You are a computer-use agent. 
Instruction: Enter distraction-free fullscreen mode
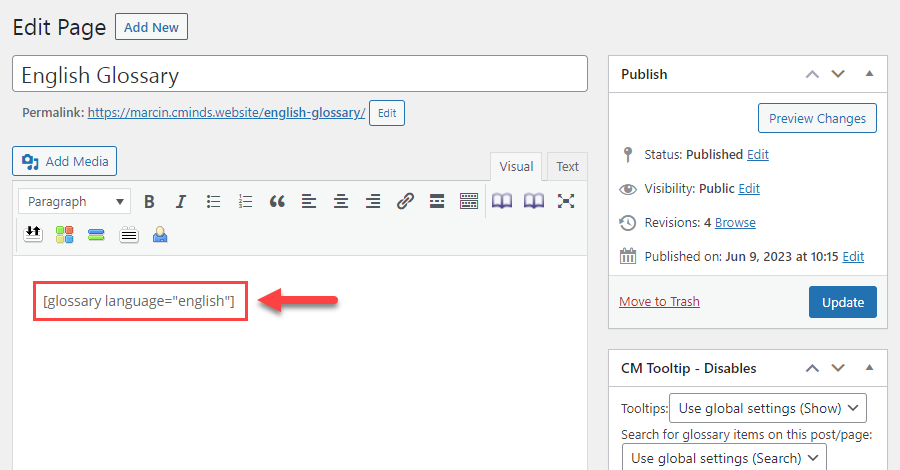[x=566, y=201]
